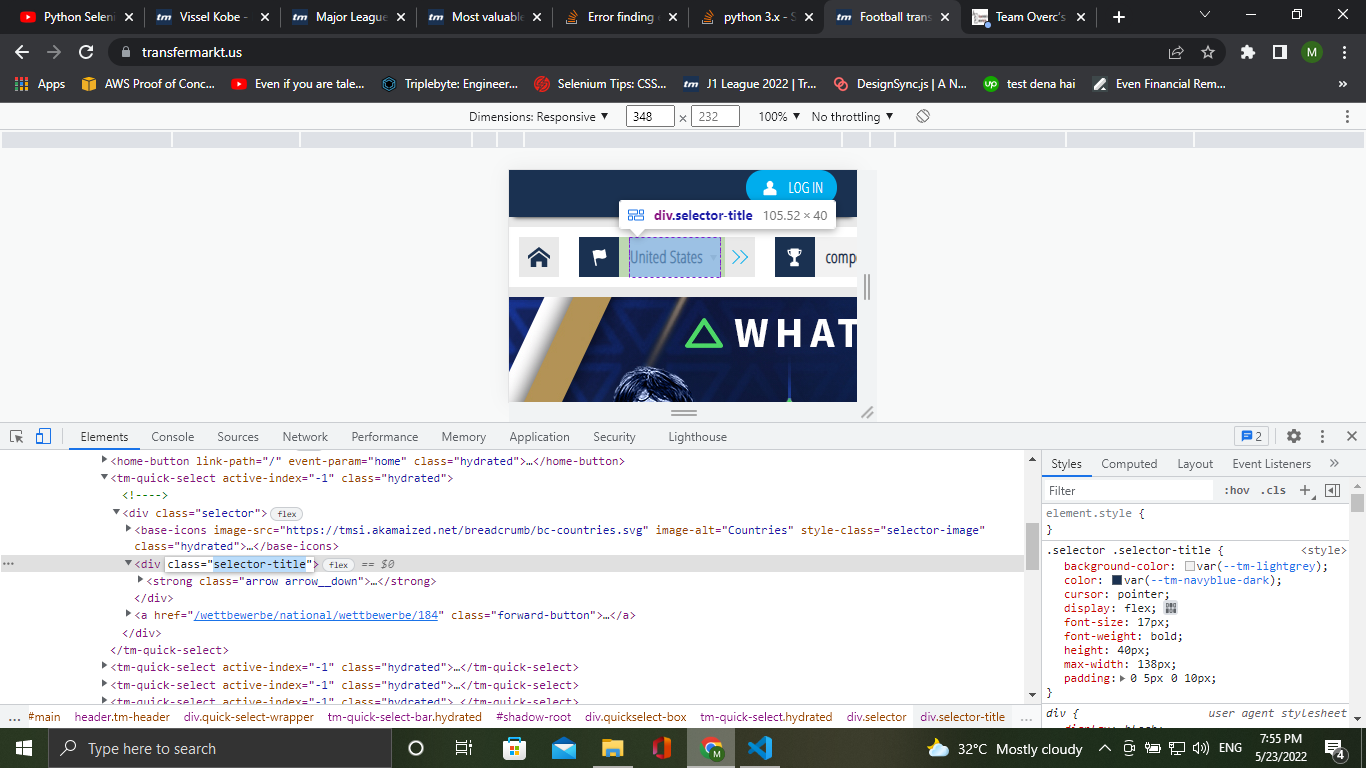This screenshot has height=768, width=1366.
Task: Open Chrome extensions puzzle icon
Action: [1247, 52]
